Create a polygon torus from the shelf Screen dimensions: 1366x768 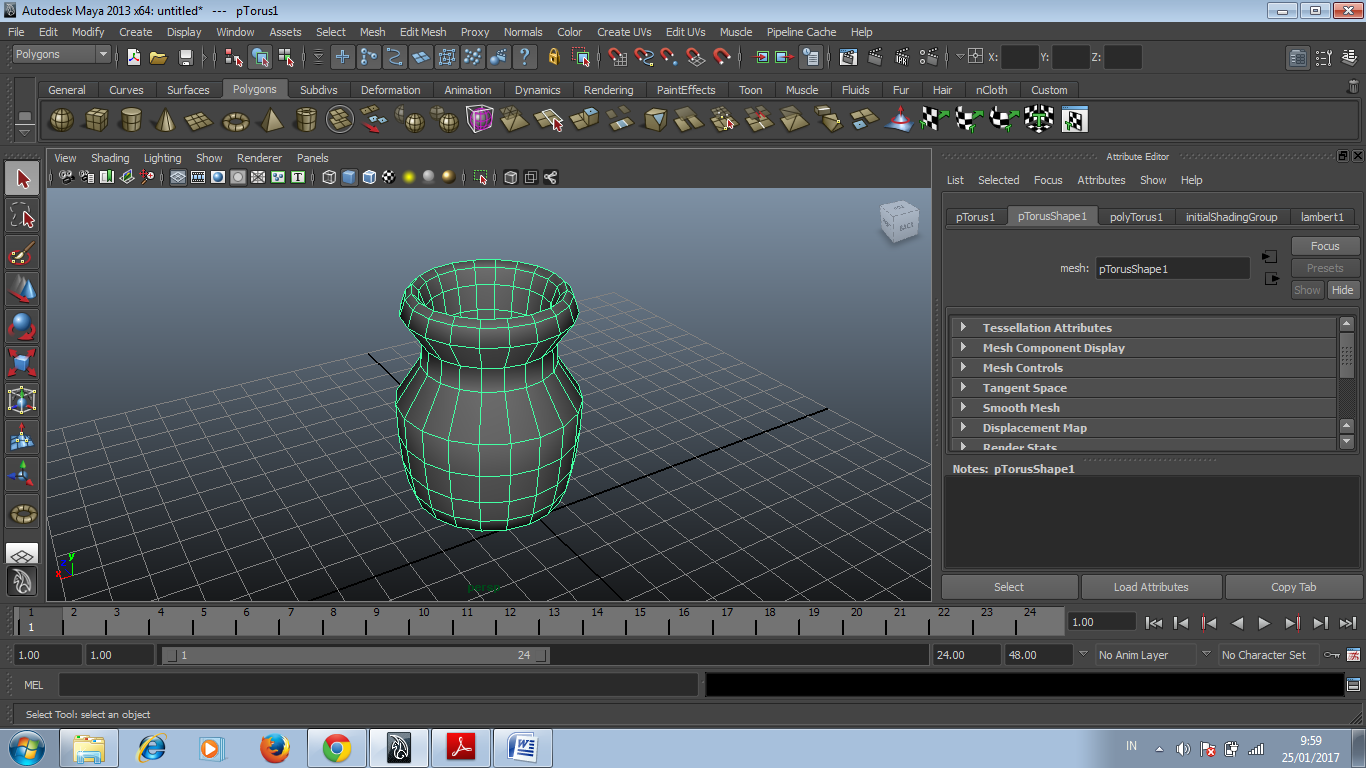pyautogui.click(x=234, y=119)
